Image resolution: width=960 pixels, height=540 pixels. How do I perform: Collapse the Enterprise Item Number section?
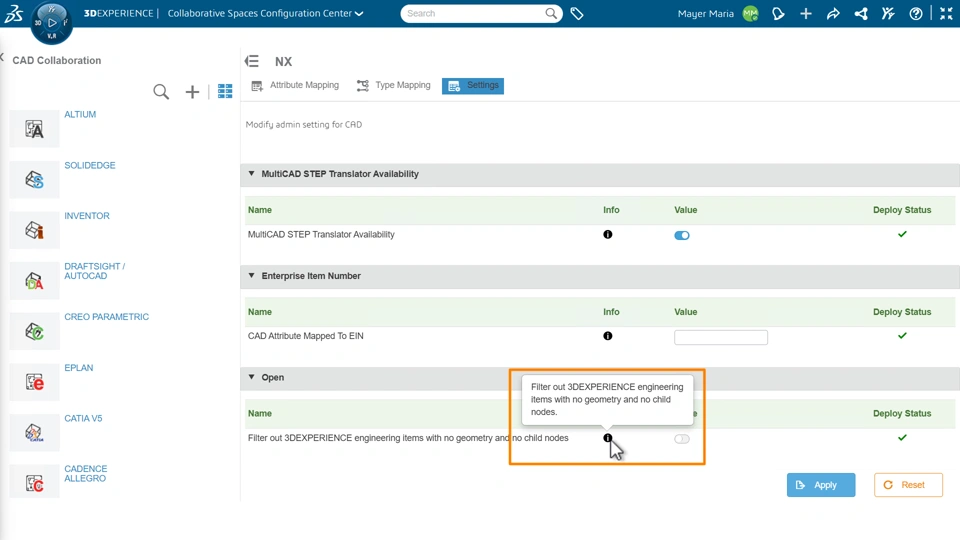pyautogui.click(x=252, y=276)
